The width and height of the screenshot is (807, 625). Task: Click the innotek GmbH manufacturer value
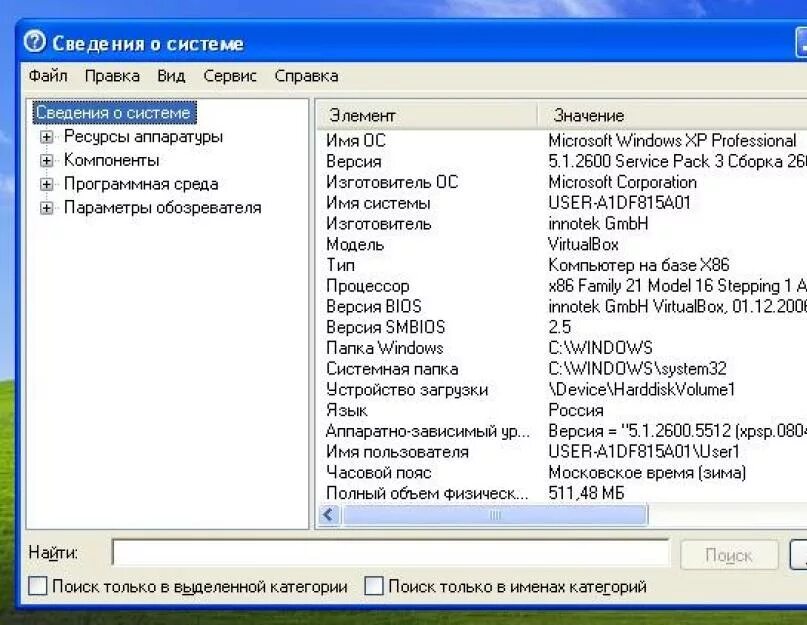tap(598, 223)
